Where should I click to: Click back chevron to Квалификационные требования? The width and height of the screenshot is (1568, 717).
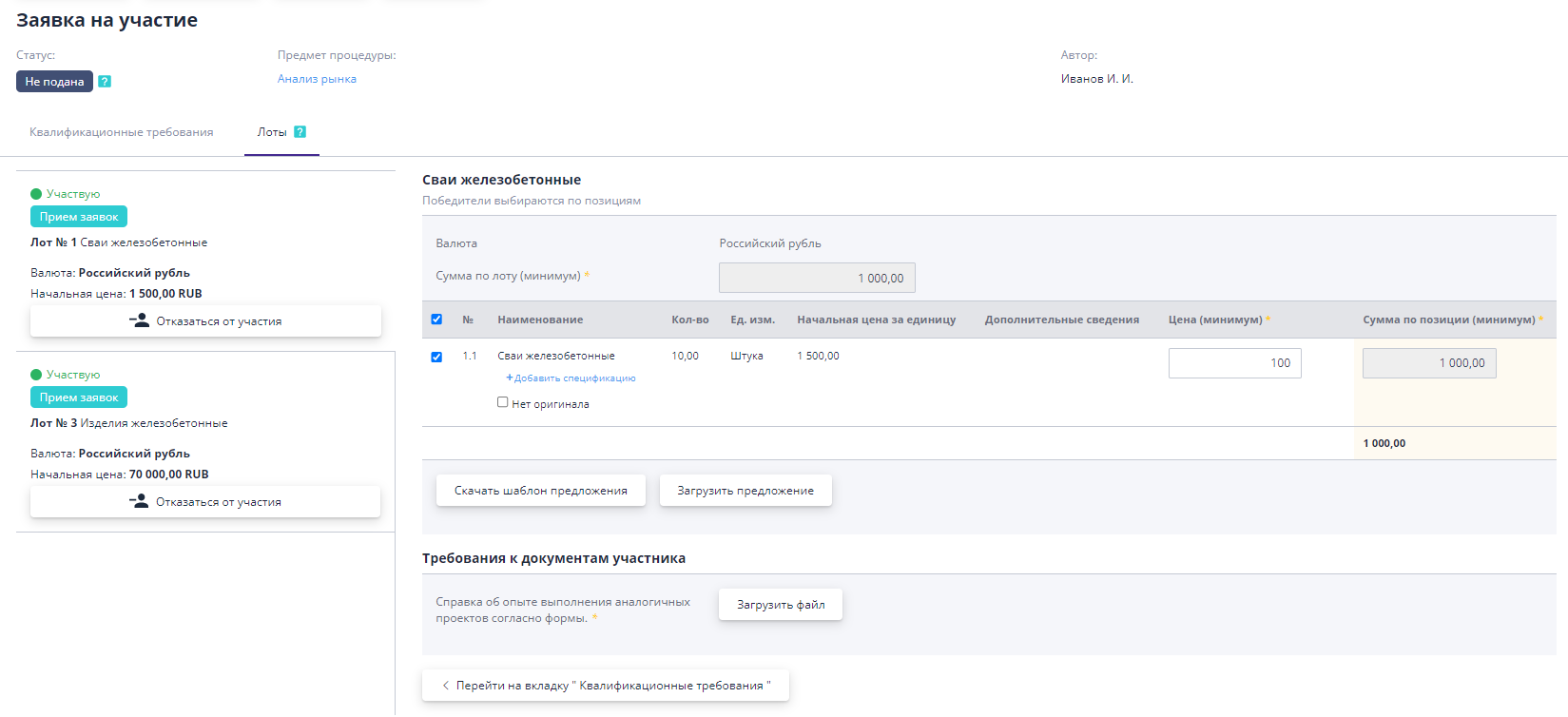click(446, 686)
